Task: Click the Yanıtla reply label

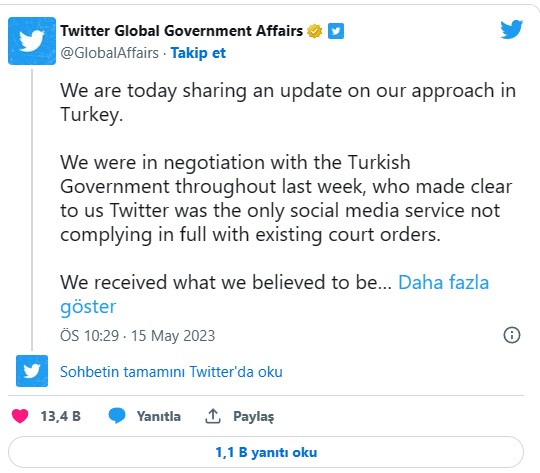Action: (x=158, y=416)
